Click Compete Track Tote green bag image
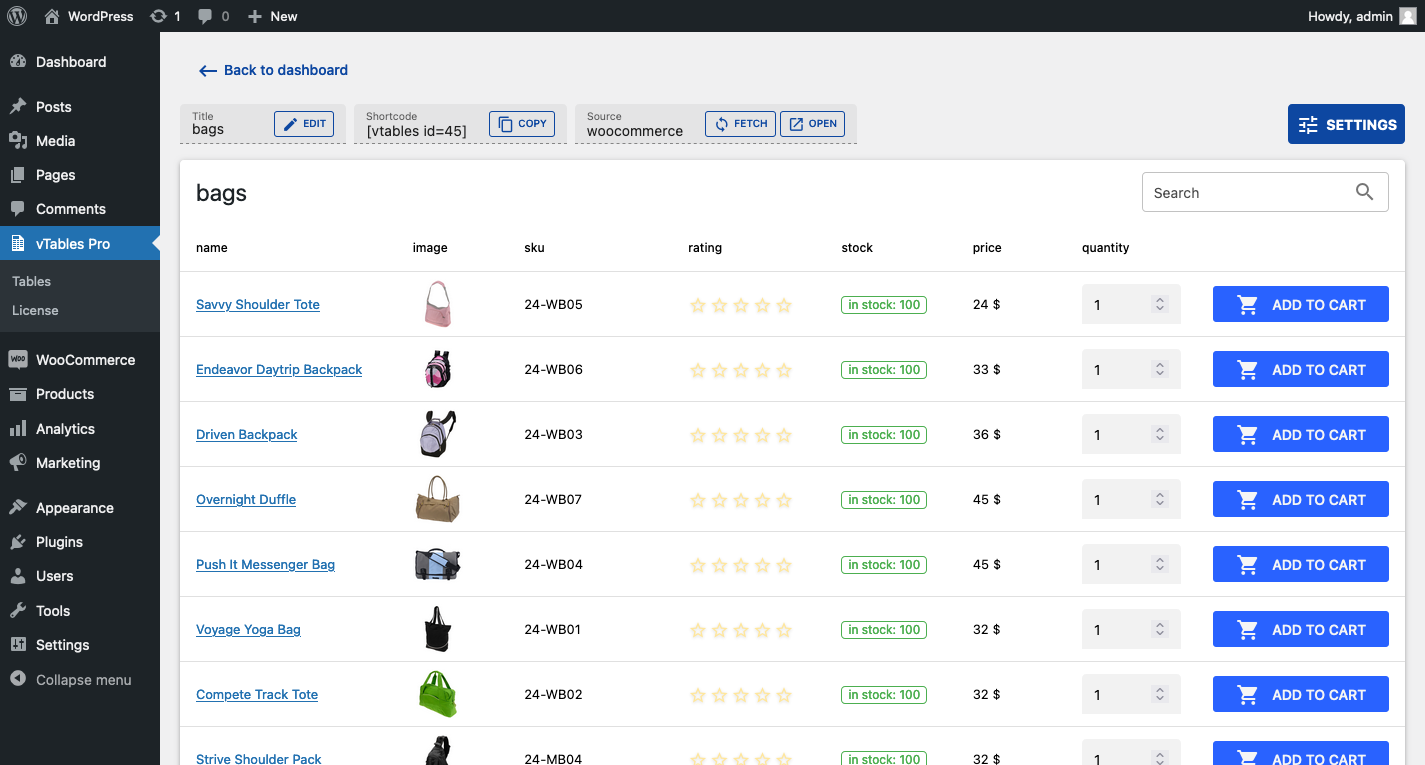The width and height of the screenshot is (1425, 765). [x=437, y=694]
